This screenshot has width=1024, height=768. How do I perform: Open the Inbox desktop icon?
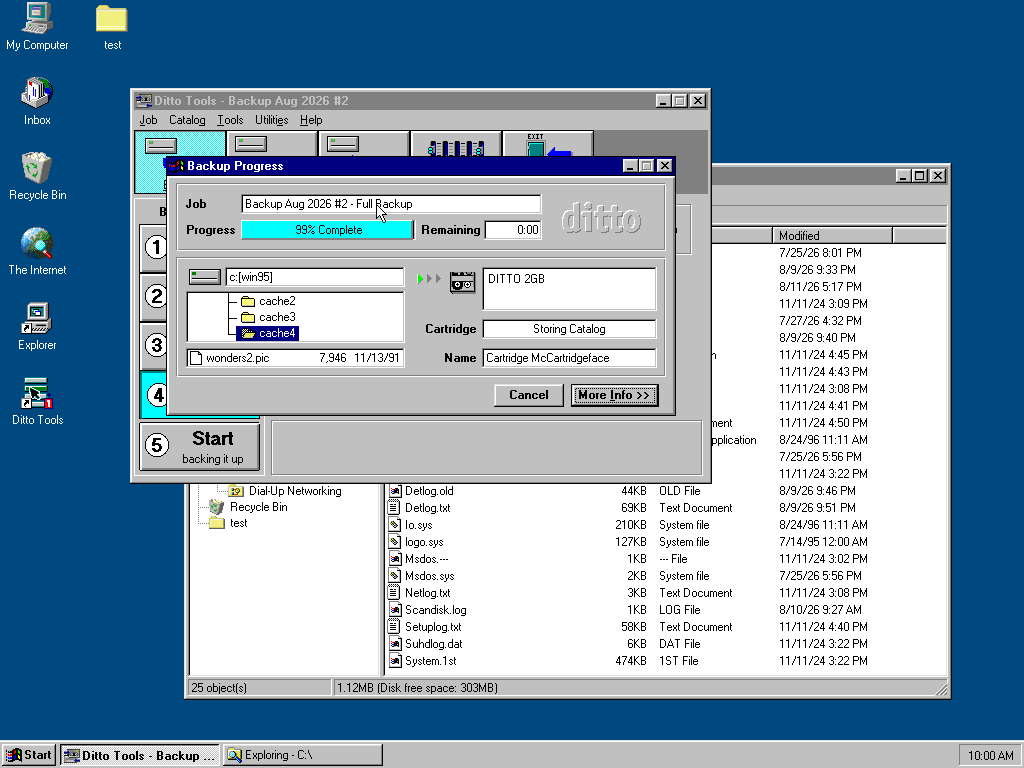[x=37, y=101]
